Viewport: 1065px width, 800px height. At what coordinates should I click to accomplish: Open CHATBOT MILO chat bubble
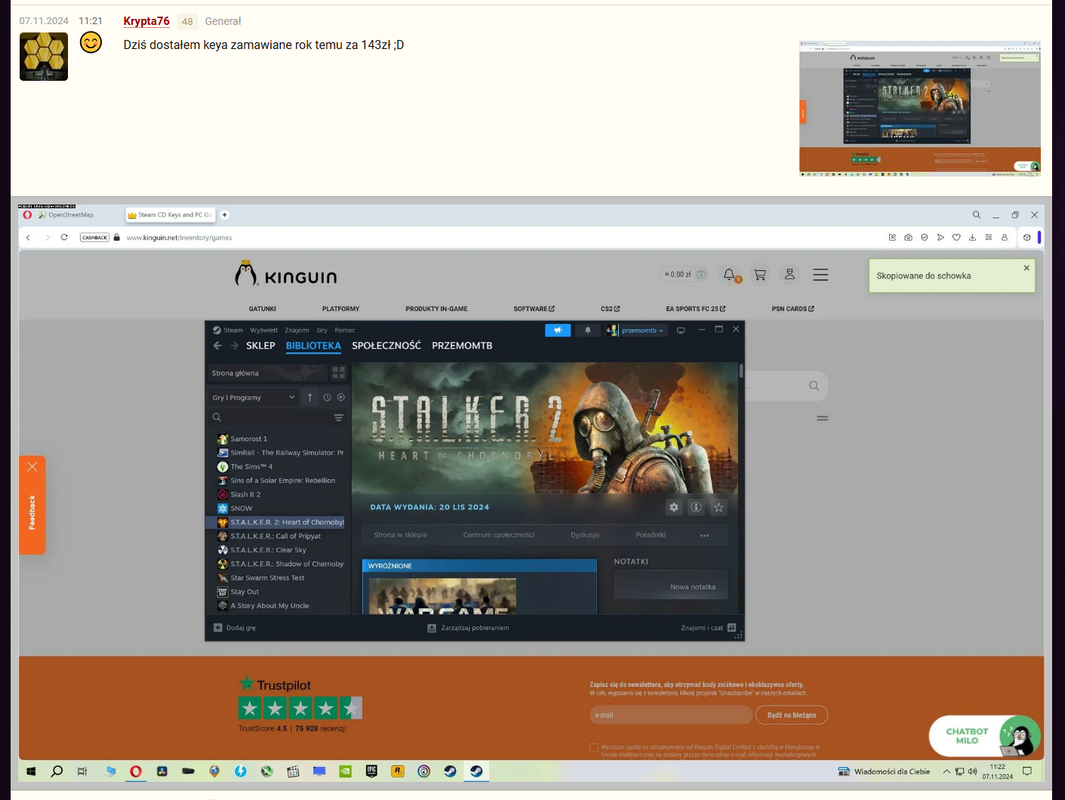tap(985, 736)
